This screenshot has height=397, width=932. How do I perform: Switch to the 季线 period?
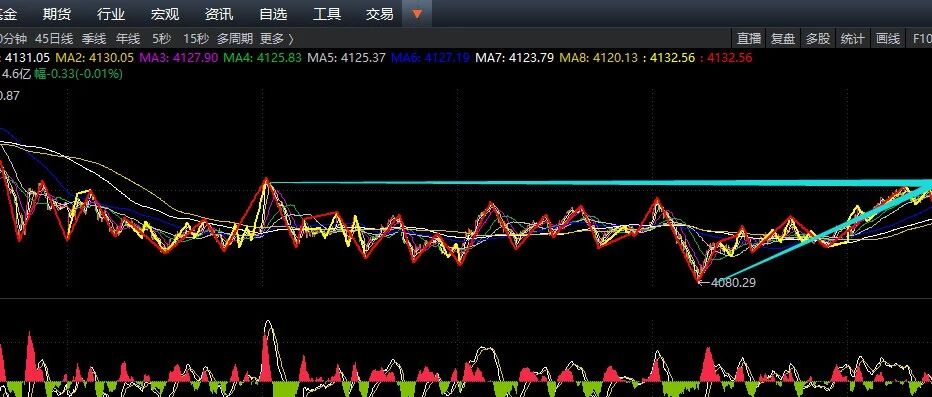tap(94, 39)
